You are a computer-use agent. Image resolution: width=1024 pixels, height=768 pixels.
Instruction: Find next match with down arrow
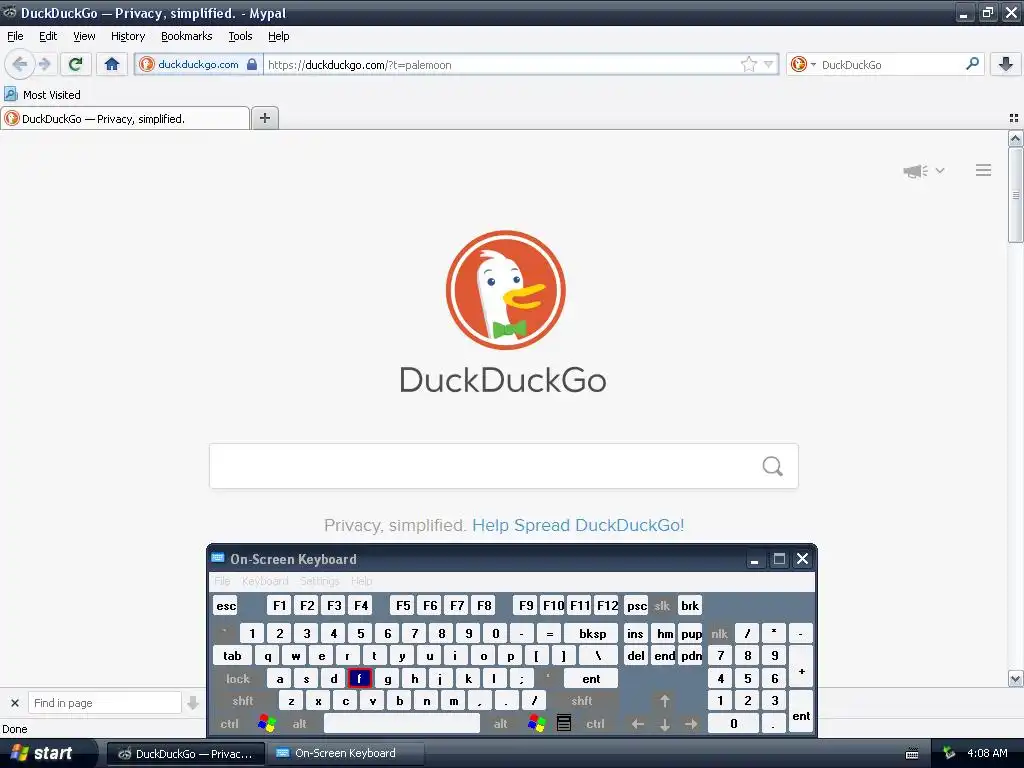pos(193,703)
